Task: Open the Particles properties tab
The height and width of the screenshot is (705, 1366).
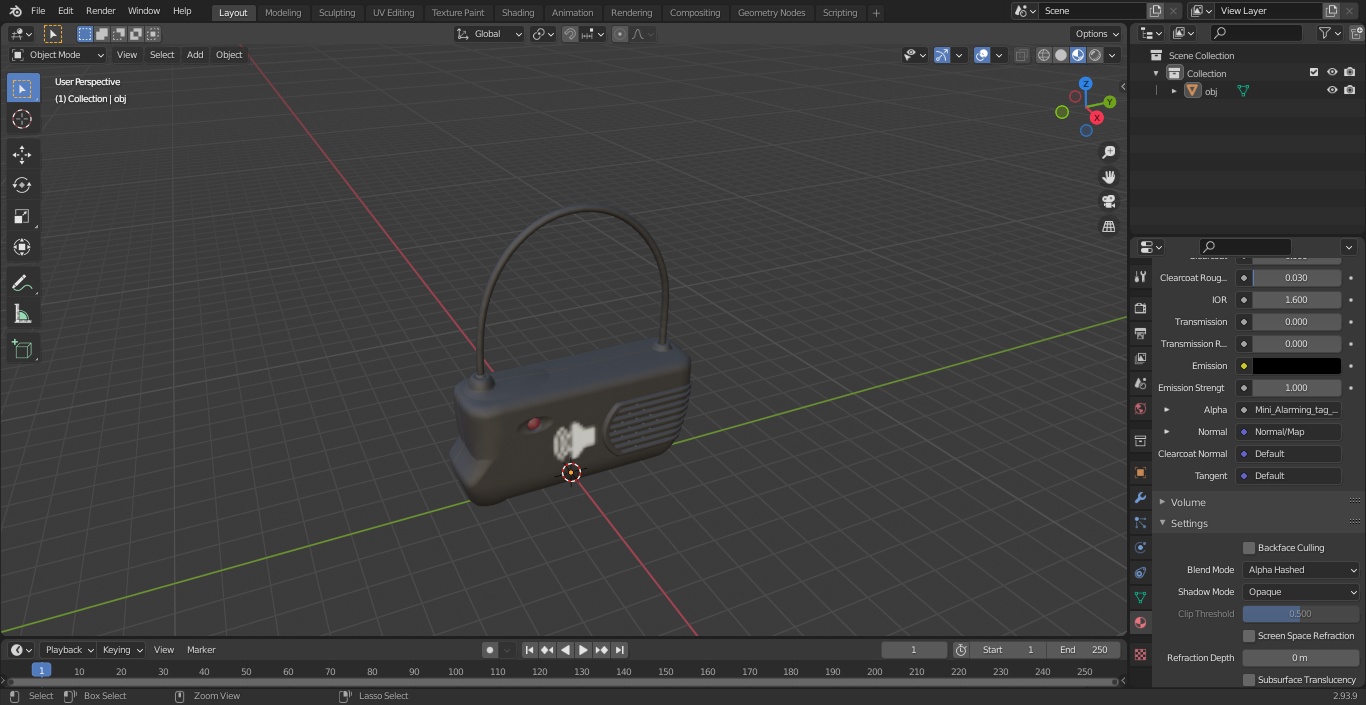Action: click(x=1140, y=522)
